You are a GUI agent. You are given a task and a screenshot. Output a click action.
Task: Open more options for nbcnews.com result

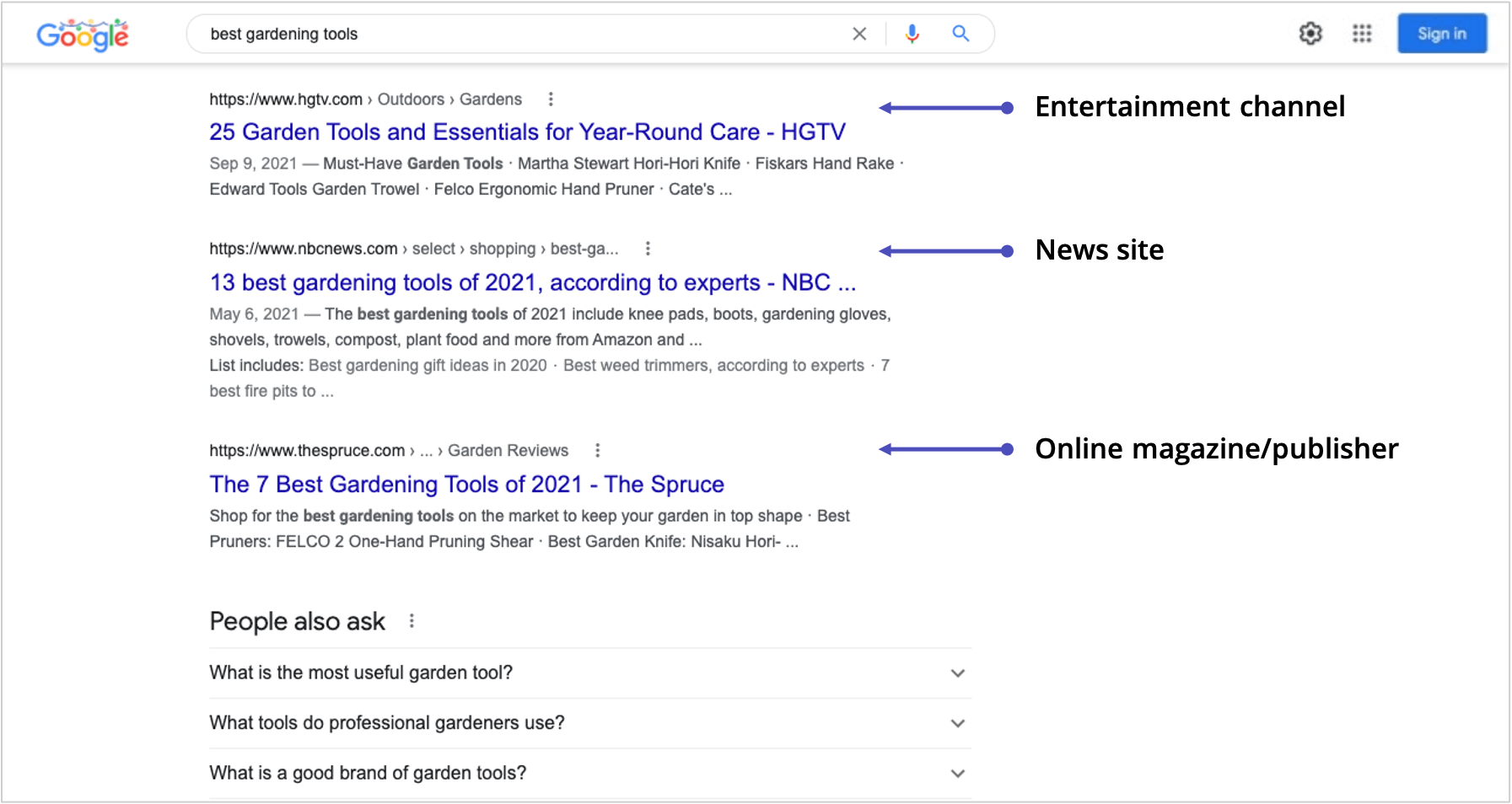pos(648,249)
